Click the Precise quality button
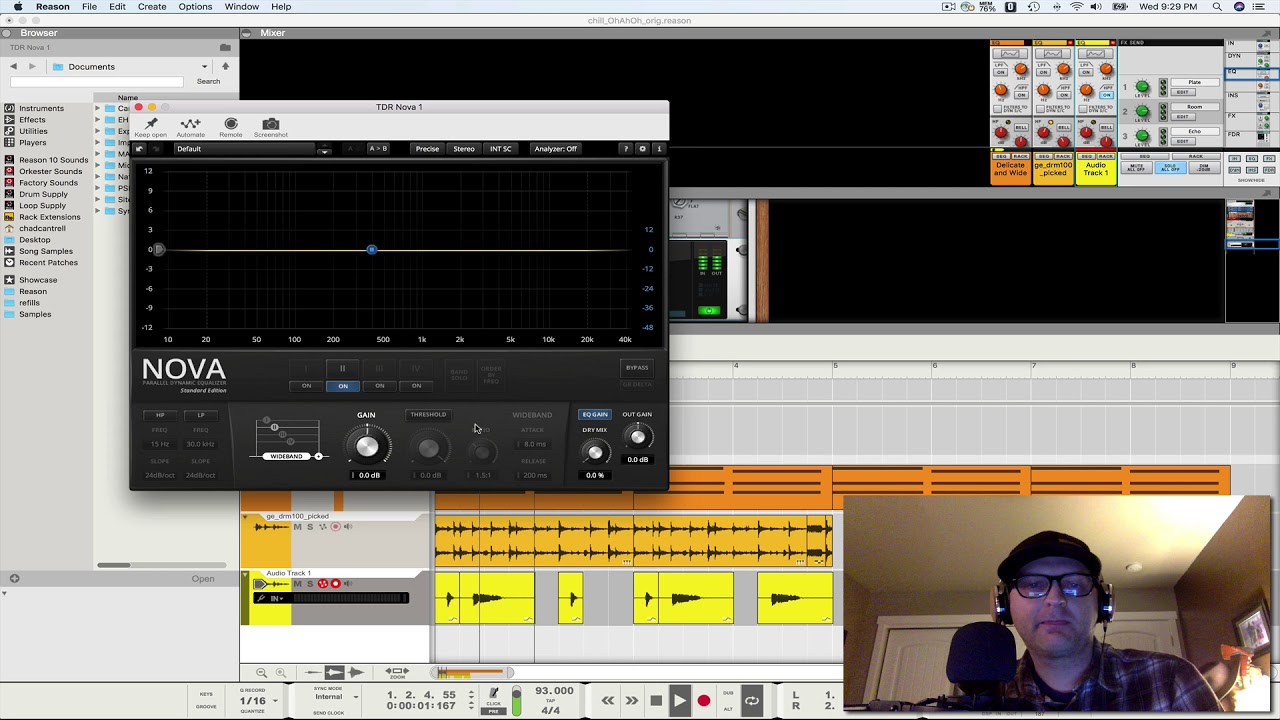Image resolution: width=1280 pixels, height=720 pixels. tap(427, 149)
